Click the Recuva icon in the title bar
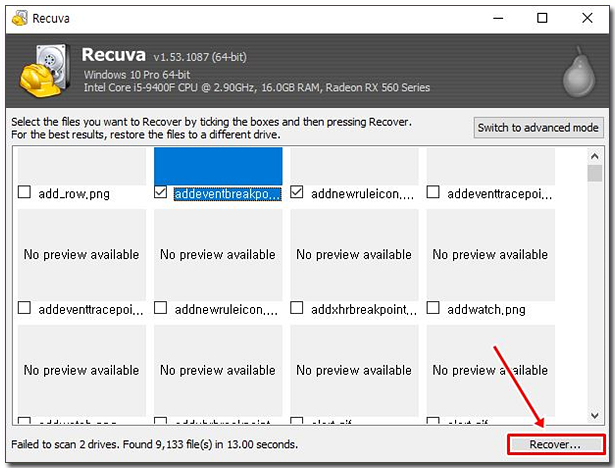 coord(20,18)
